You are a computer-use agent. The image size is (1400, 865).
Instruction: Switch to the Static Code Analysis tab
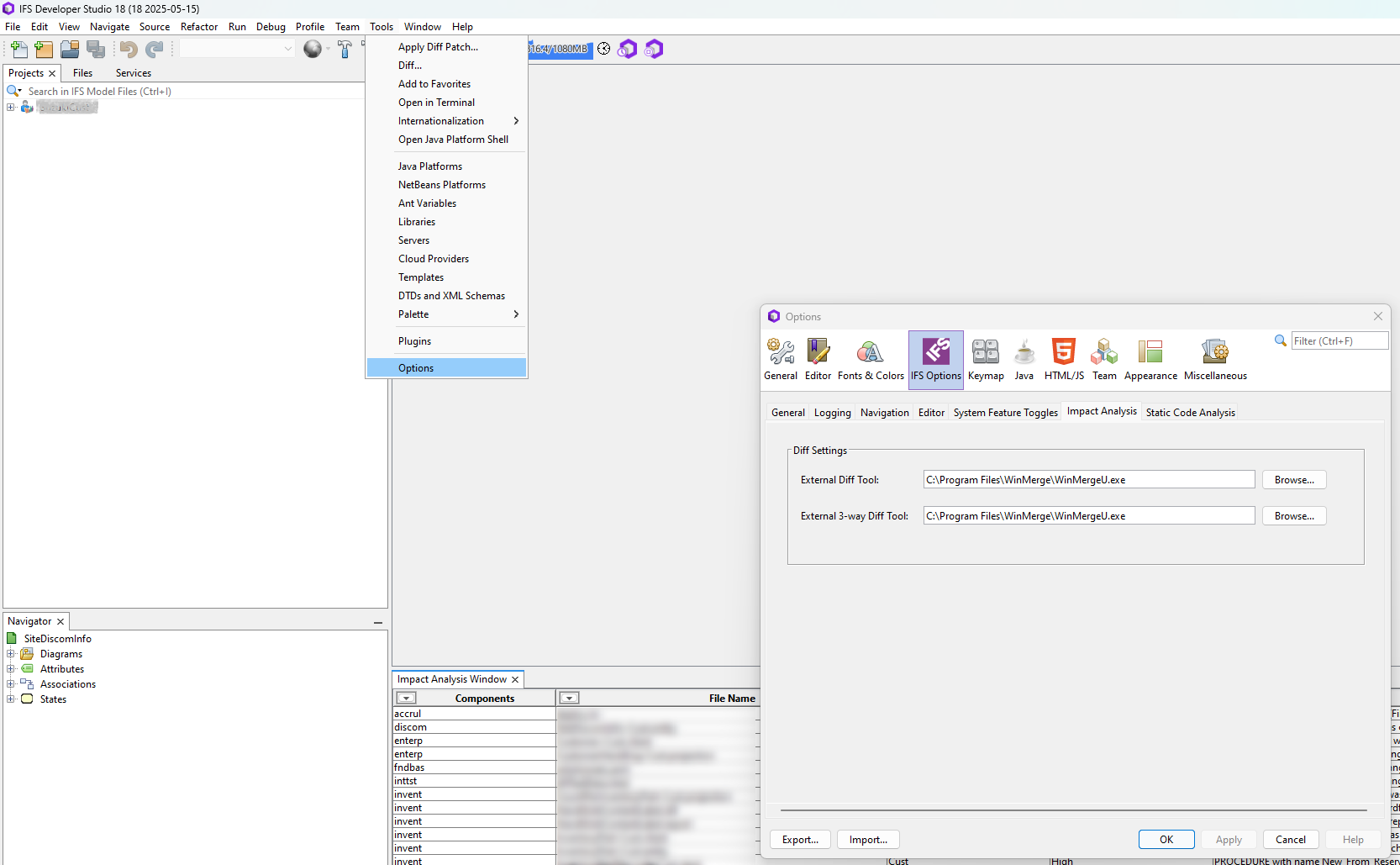(1190, 413)
